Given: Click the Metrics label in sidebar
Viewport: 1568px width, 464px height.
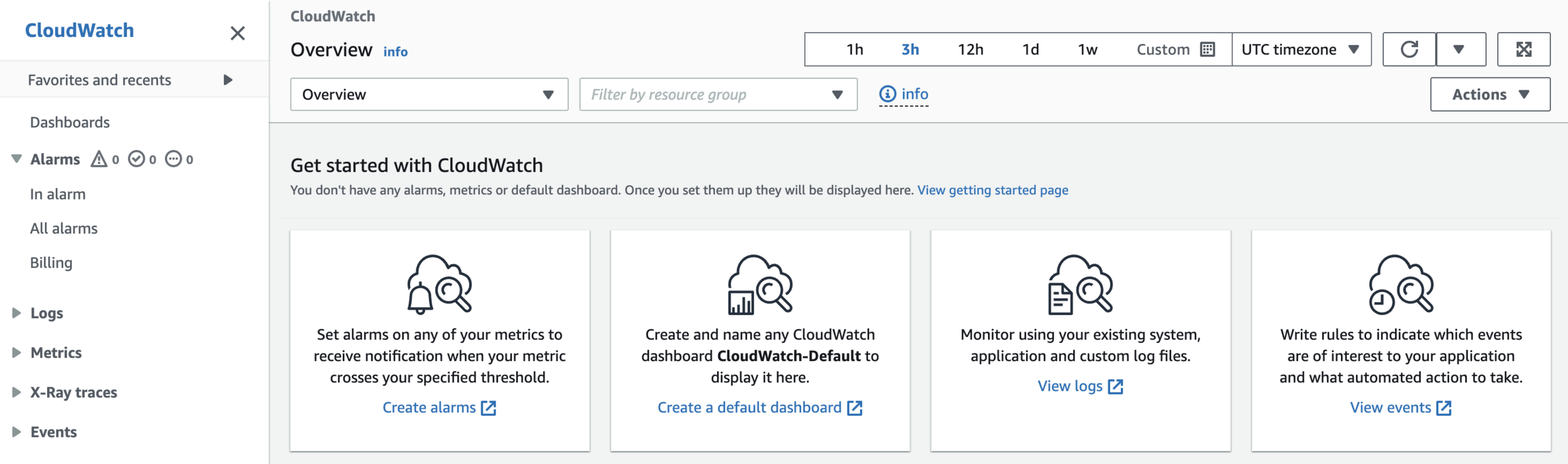Looking at the screenshot, I should pyautogui.click(x=56, y=353).
